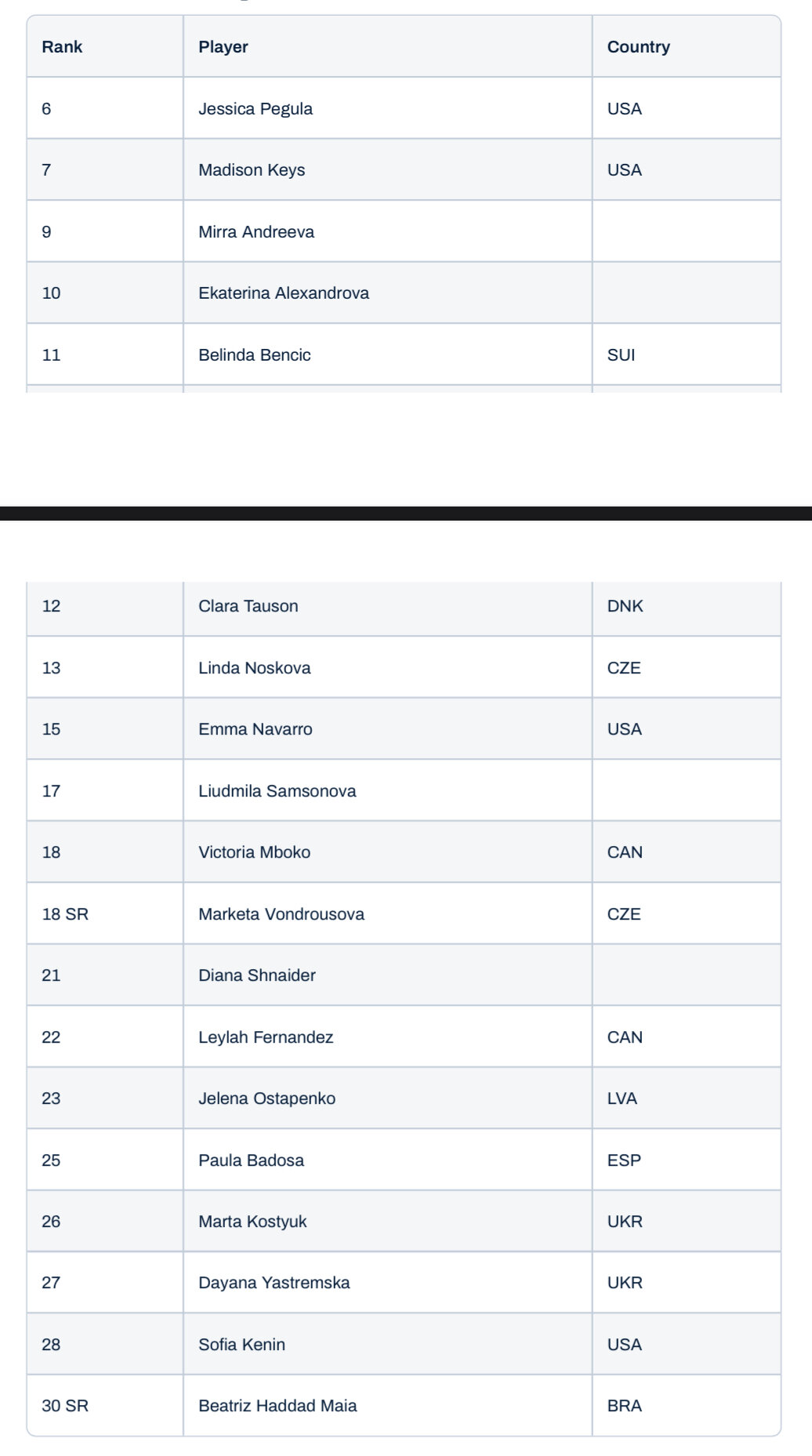This screenshot has width=812, height=1456.
Task: Click on Madison Keys in the table
Action: click(252, 170)
